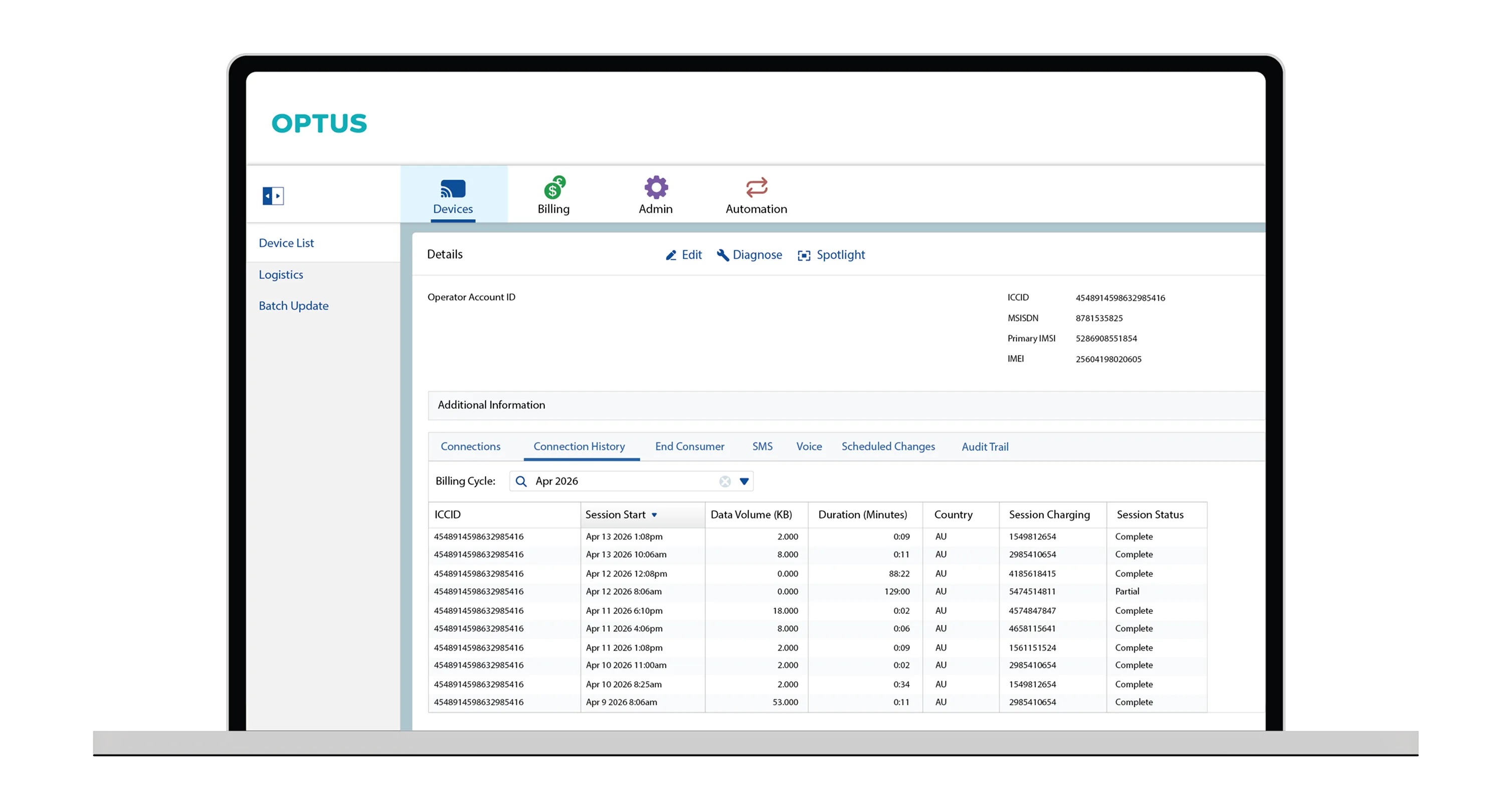This screenshot has width=1512, height=801.
Task: Select the ICCID value 4548914598632985416 in details
Action: click(1120, 298)
